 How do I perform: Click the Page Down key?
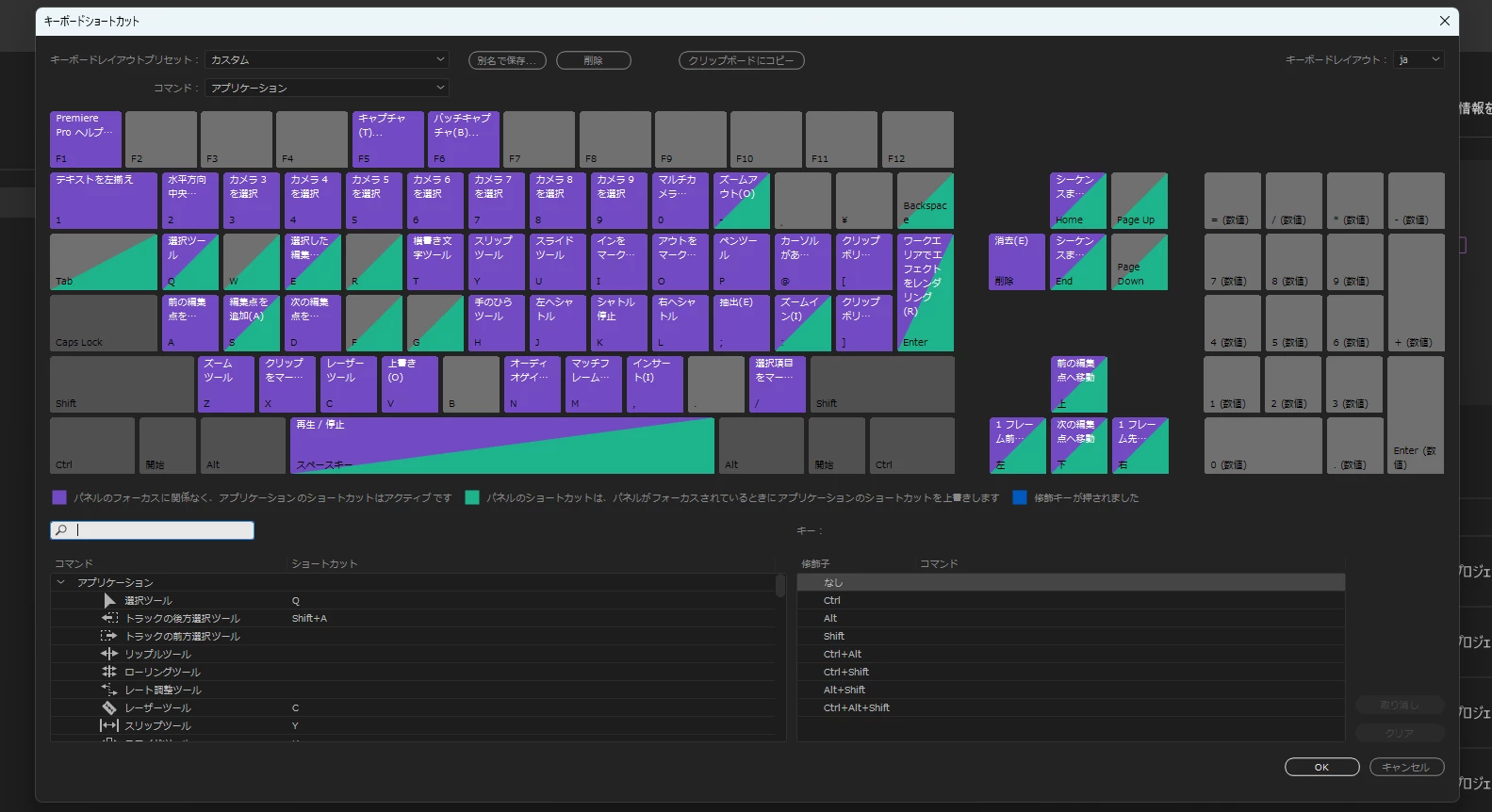point(1139,262)
